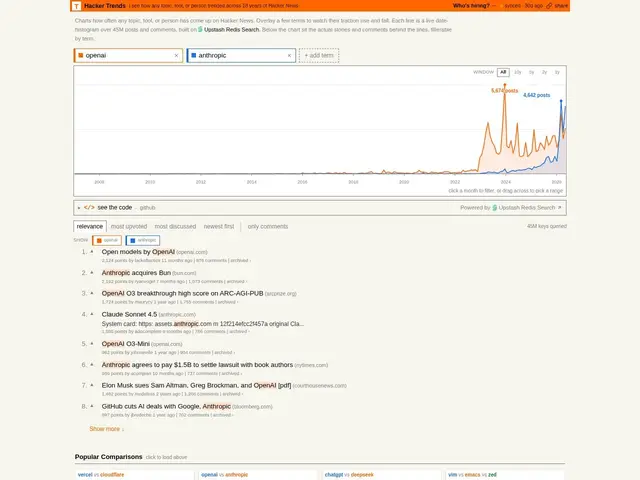Toggle the openai show filter chip
Image resolution: width=640 pixels, height=480 pixels.
(x=107, y=240)
